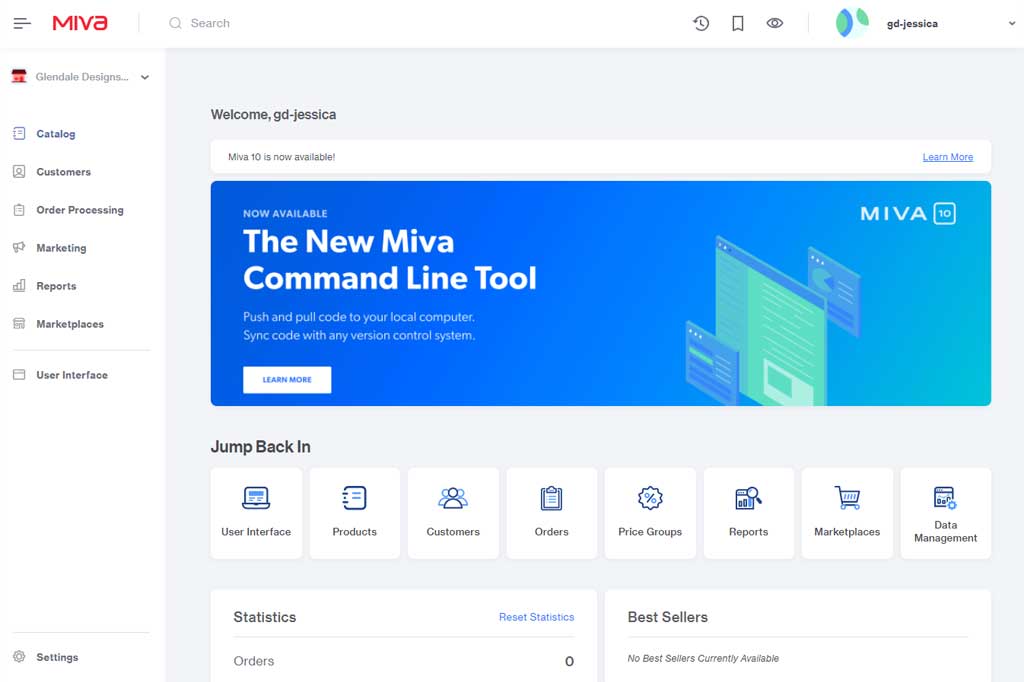Click the Marketplaces sidebar icon
The width and height of the screenshot is (1024, 682).
(19, 323)
